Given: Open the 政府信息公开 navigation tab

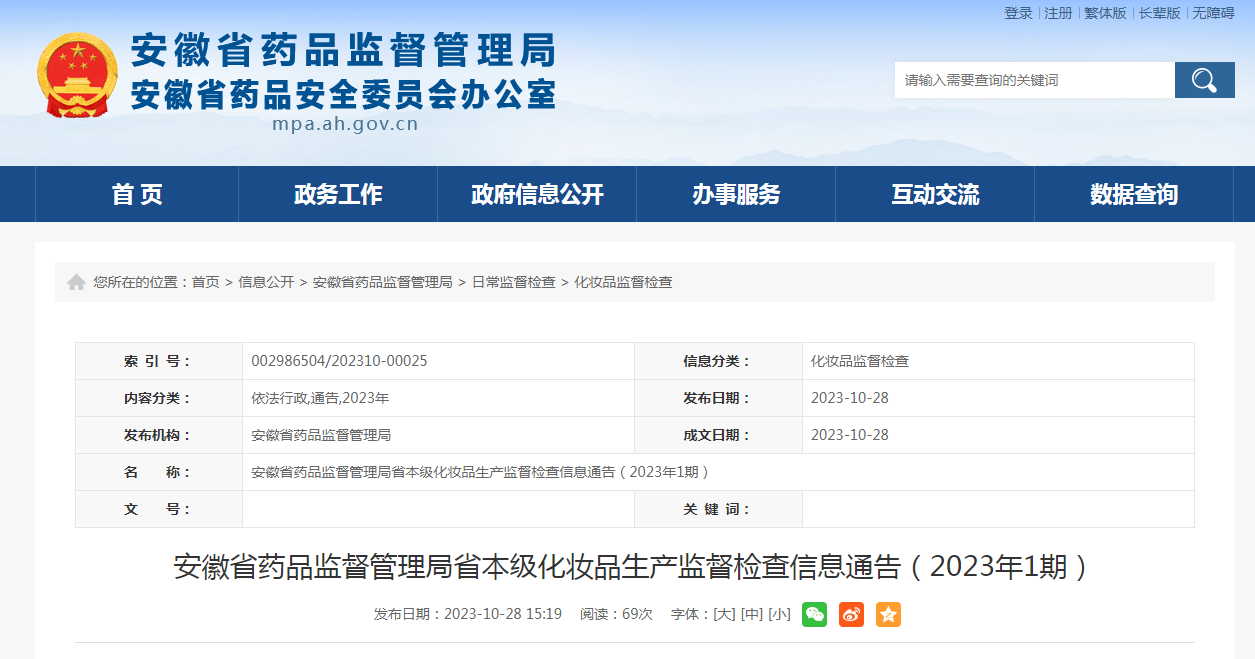Looking at the screenshot, I should coord(537,194).
